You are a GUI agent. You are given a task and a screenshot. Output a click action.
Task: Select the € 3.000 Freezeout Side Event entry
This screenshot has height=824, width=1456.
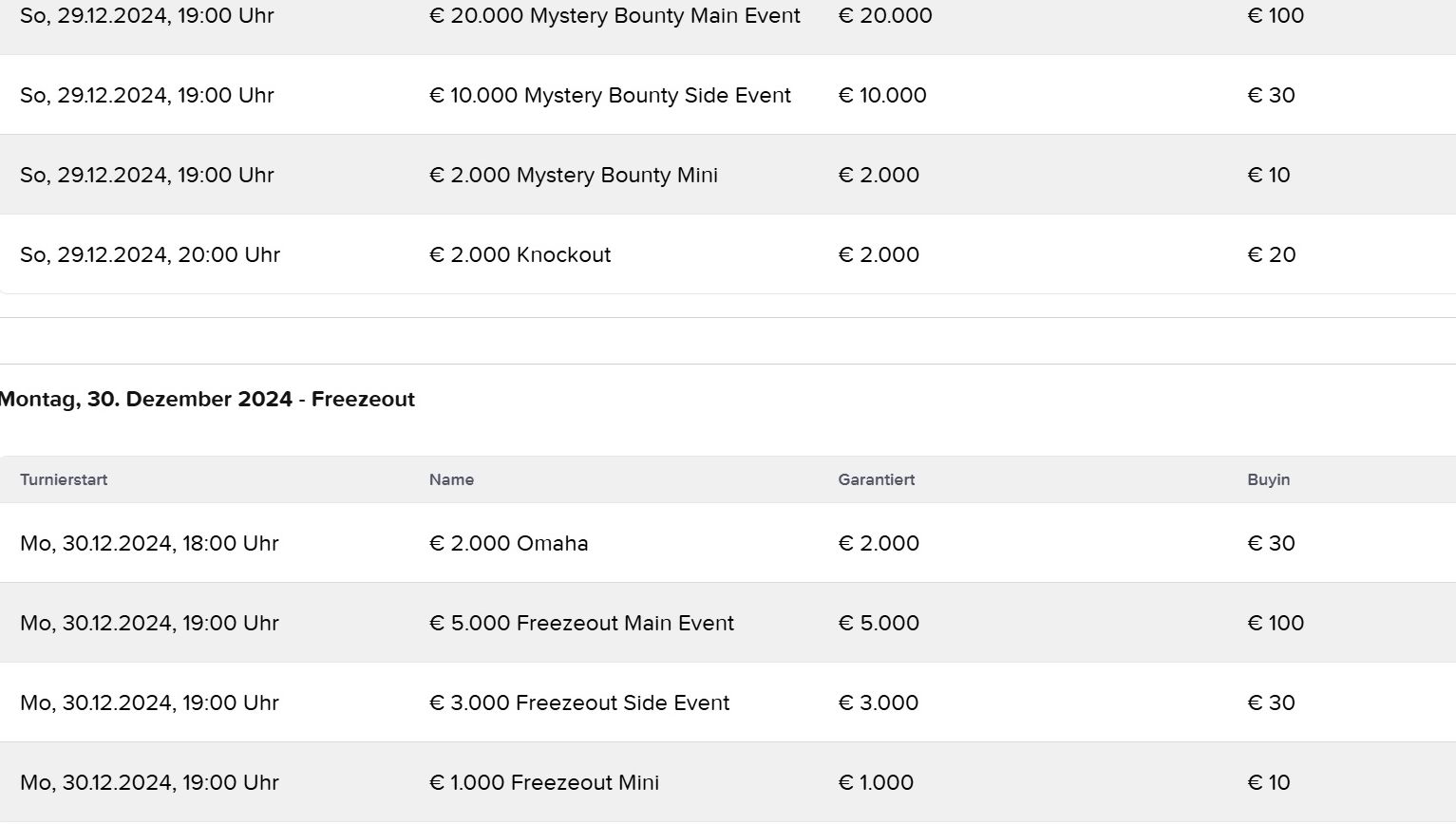[579, 703]
